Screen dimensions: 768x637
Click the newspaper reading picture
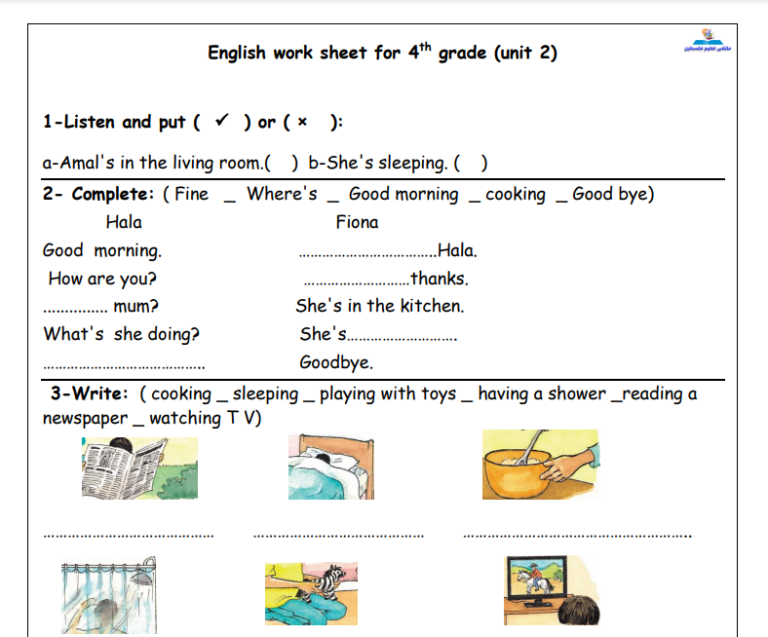tap(140, 468)
